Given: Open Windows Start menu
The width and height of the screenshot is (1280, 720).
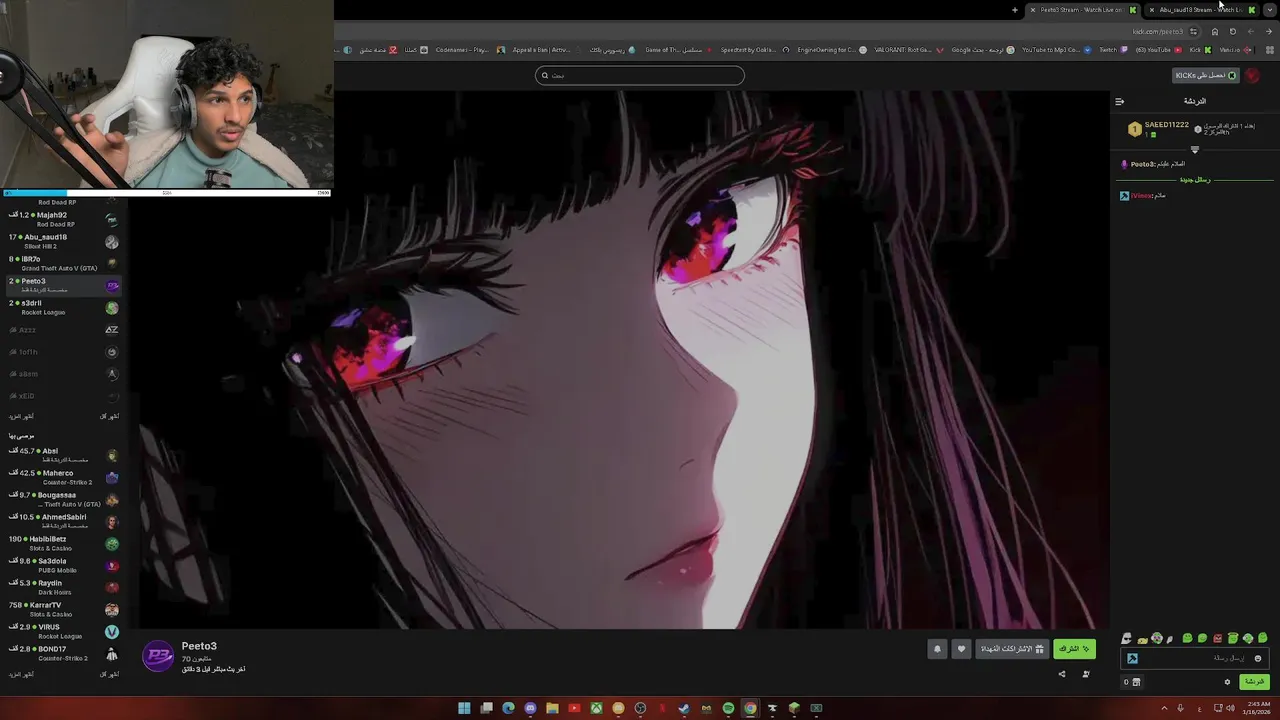Looking at the screenshot, I should coord(464,708).
